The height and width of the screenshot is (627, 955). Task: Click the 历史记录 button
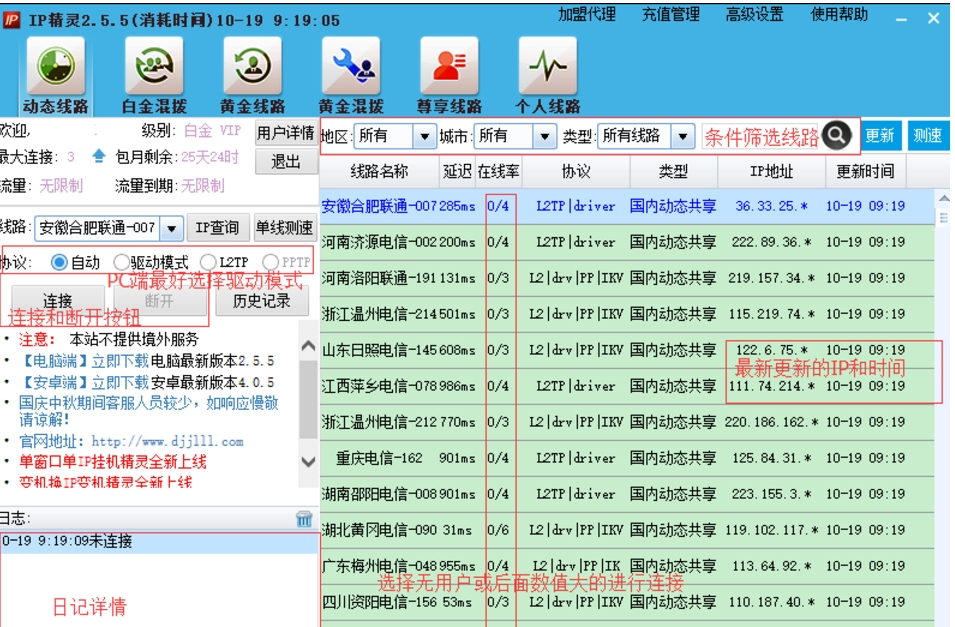261,300
